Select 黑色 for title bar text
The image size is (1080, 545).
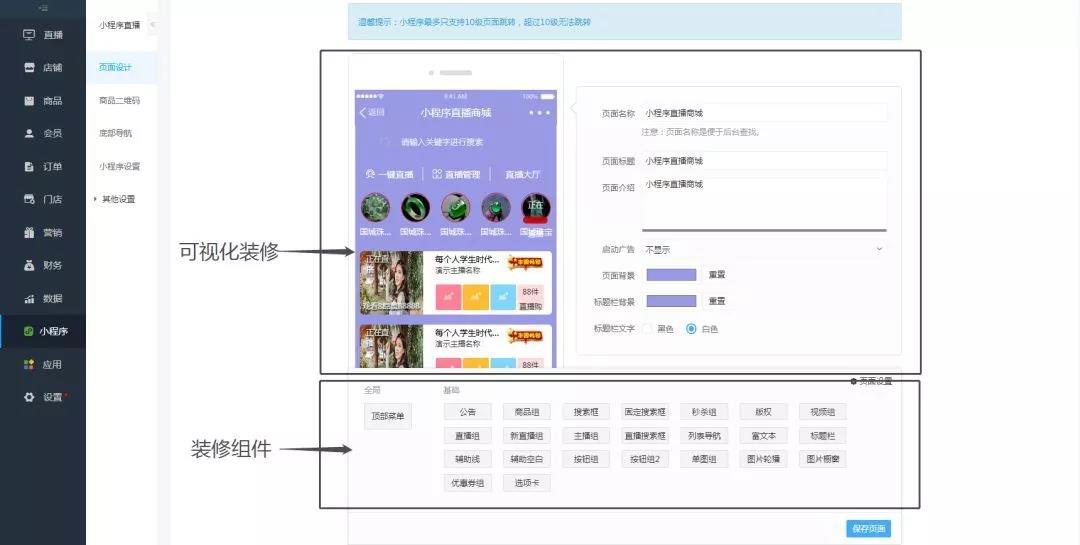pyautogui.click(x=647, y=329)
